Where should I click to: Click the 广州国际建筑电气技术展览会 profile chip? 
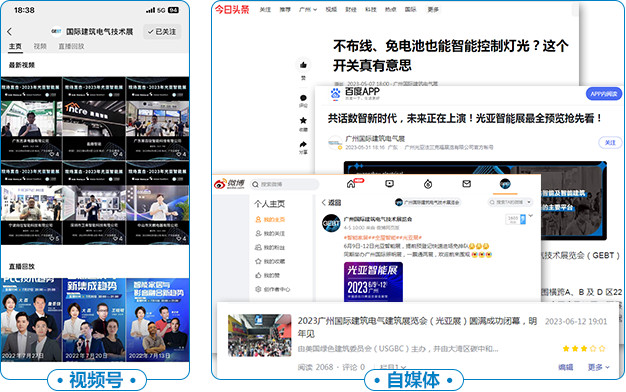click(x=427, y=202)
